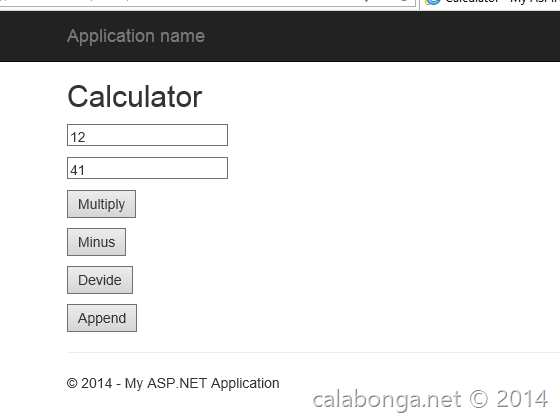Focus the first number field containing 12
The image size is (560, 416).
147,135
